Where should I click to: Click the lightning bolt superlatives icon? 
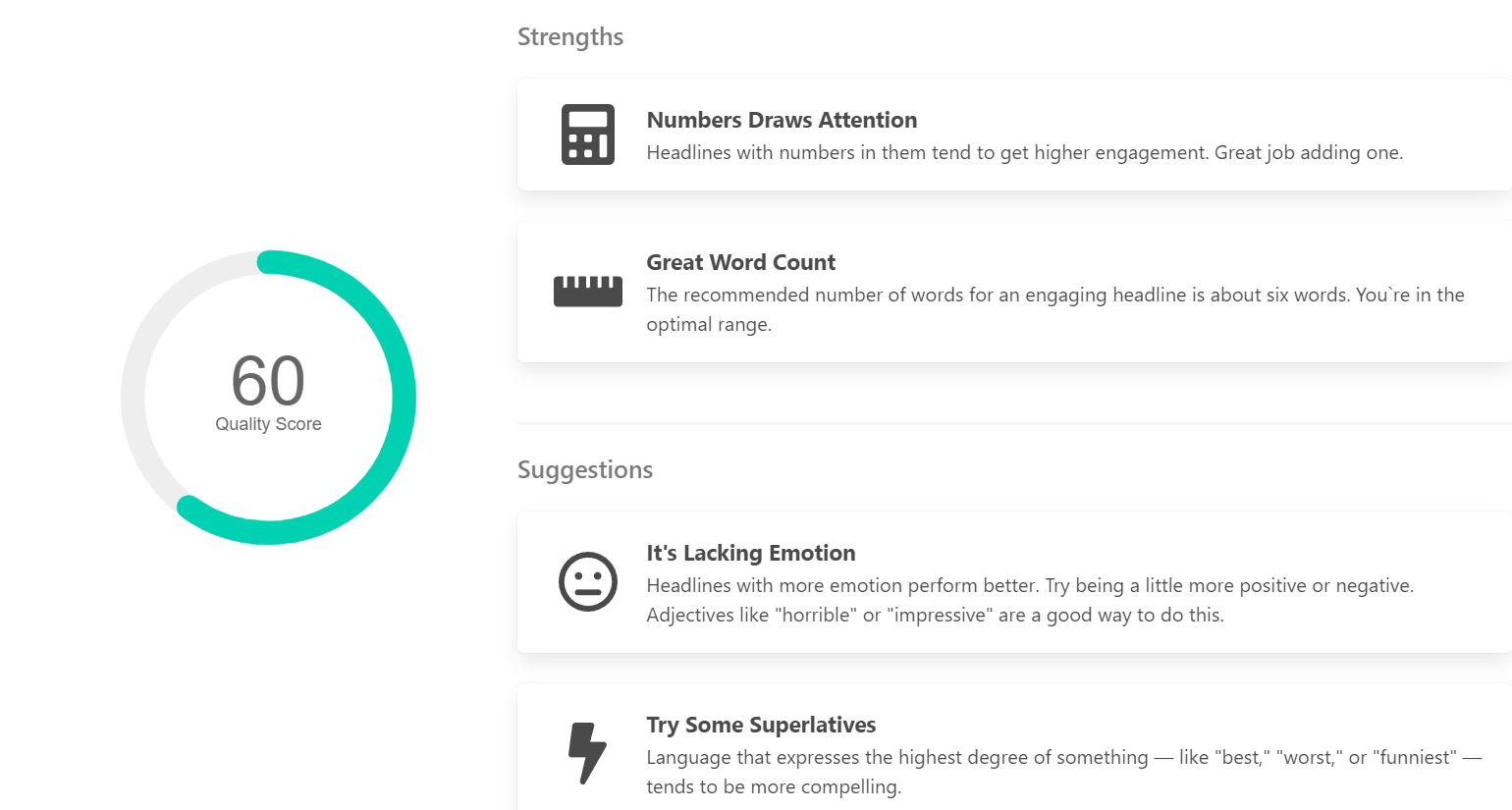pos(587,753)
